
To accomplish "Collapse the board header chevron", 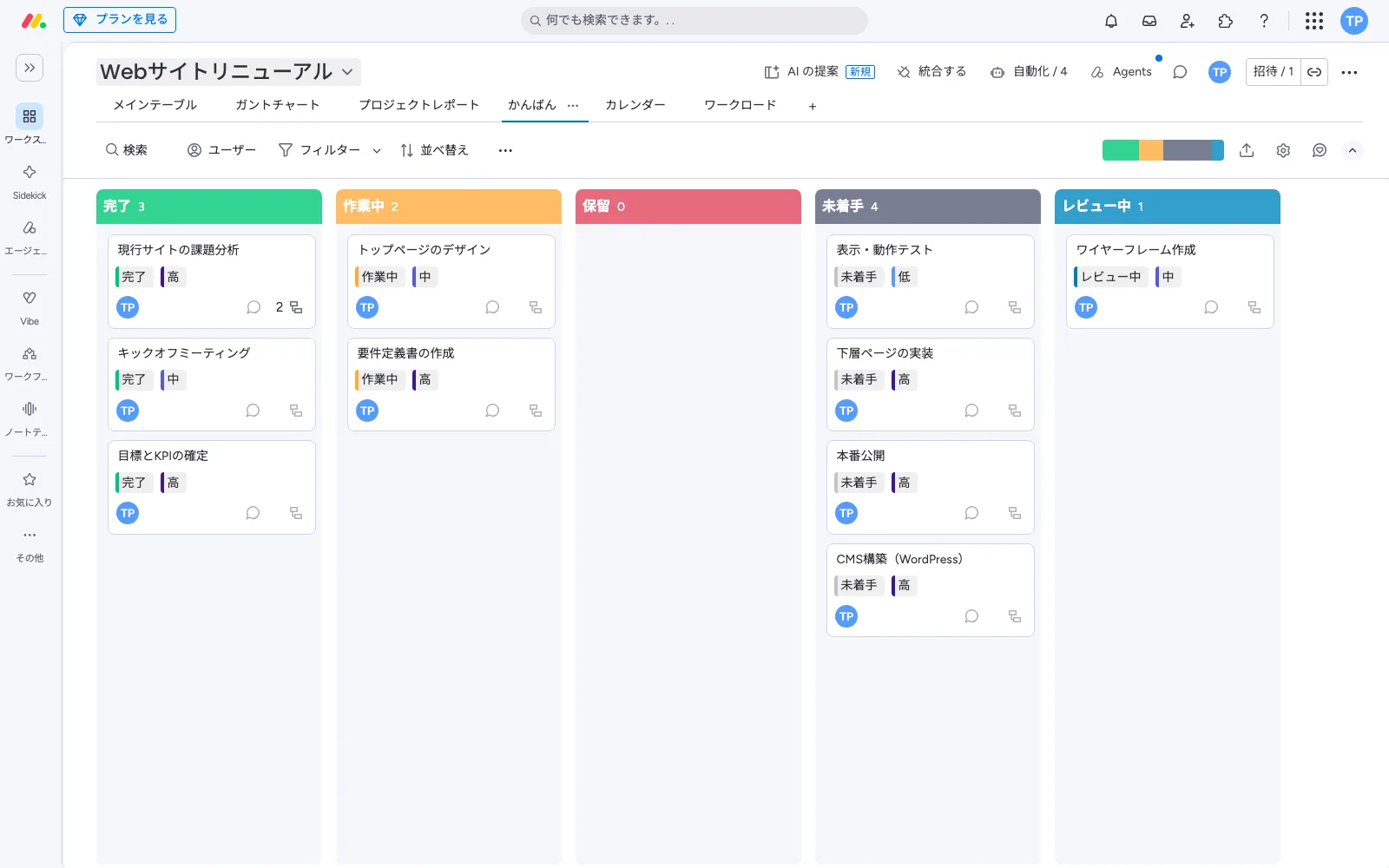I will (x=1352, y=150).
